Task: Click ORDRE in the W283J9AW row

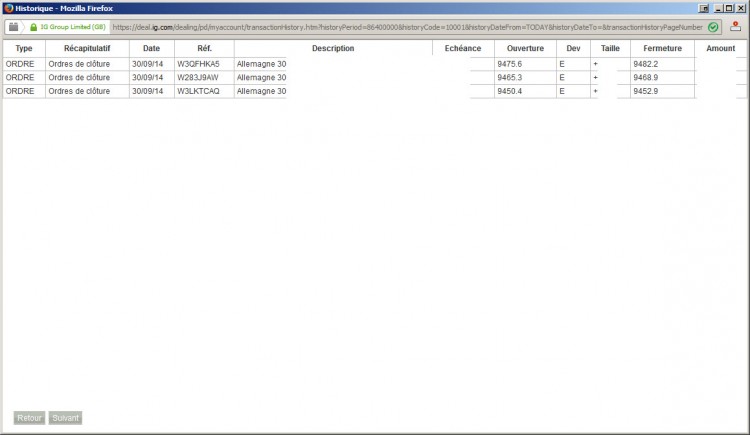Action: 20,78
